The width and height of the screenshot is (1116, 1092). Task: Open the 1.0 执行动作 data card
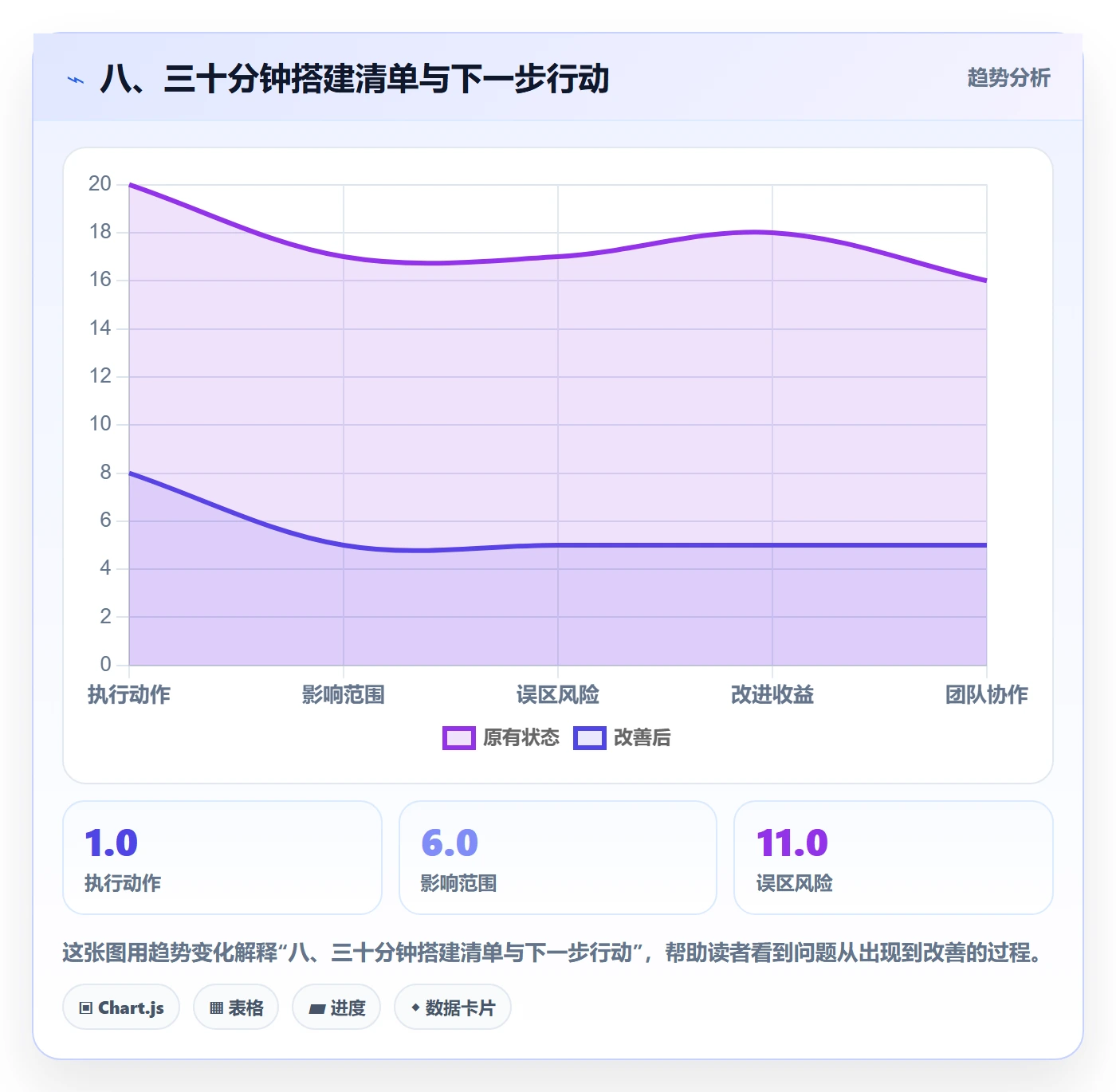[222, 858]
